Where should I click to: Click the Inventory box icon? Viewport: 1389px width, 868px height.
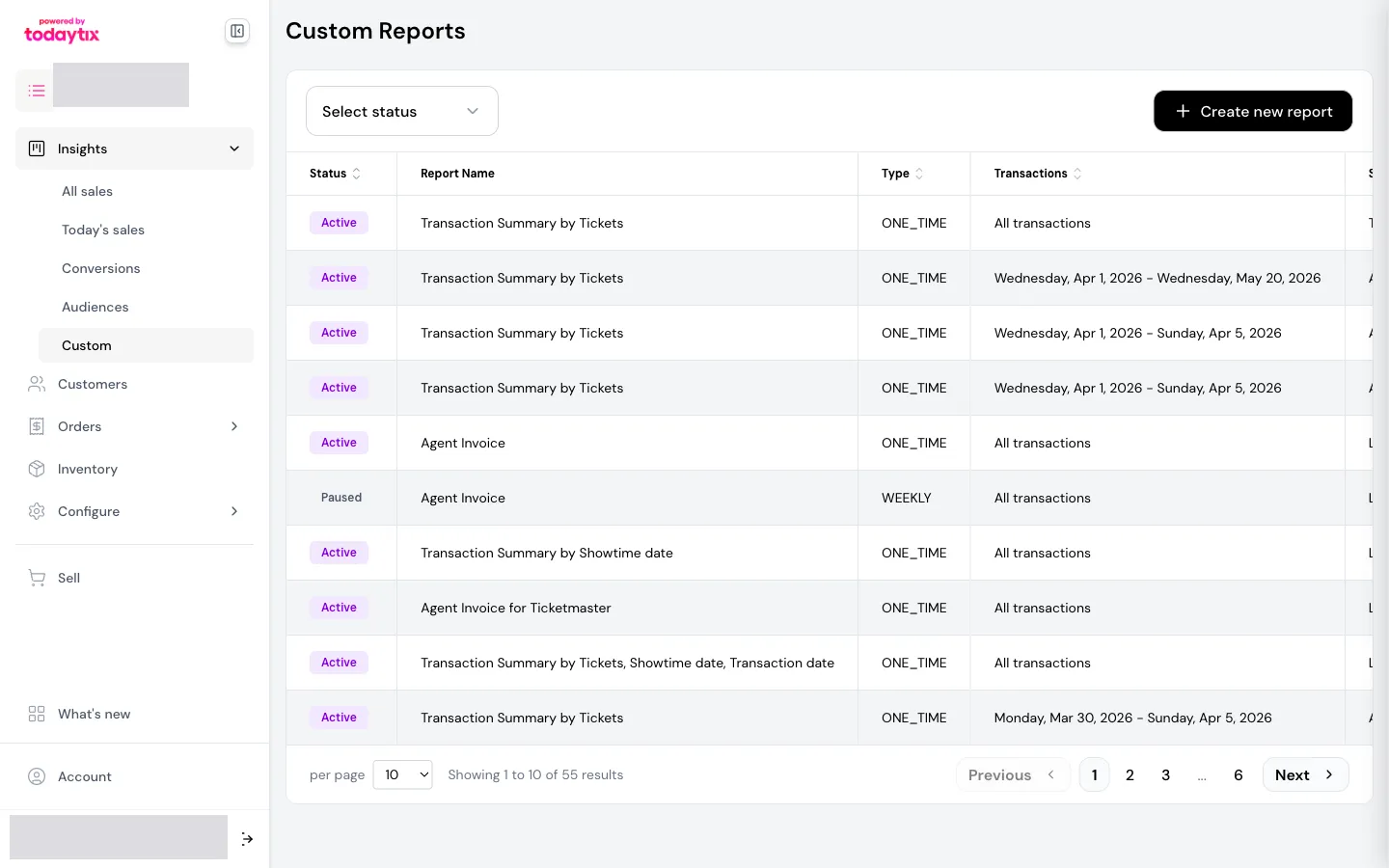pyautogui.click(x=37, y=469)
